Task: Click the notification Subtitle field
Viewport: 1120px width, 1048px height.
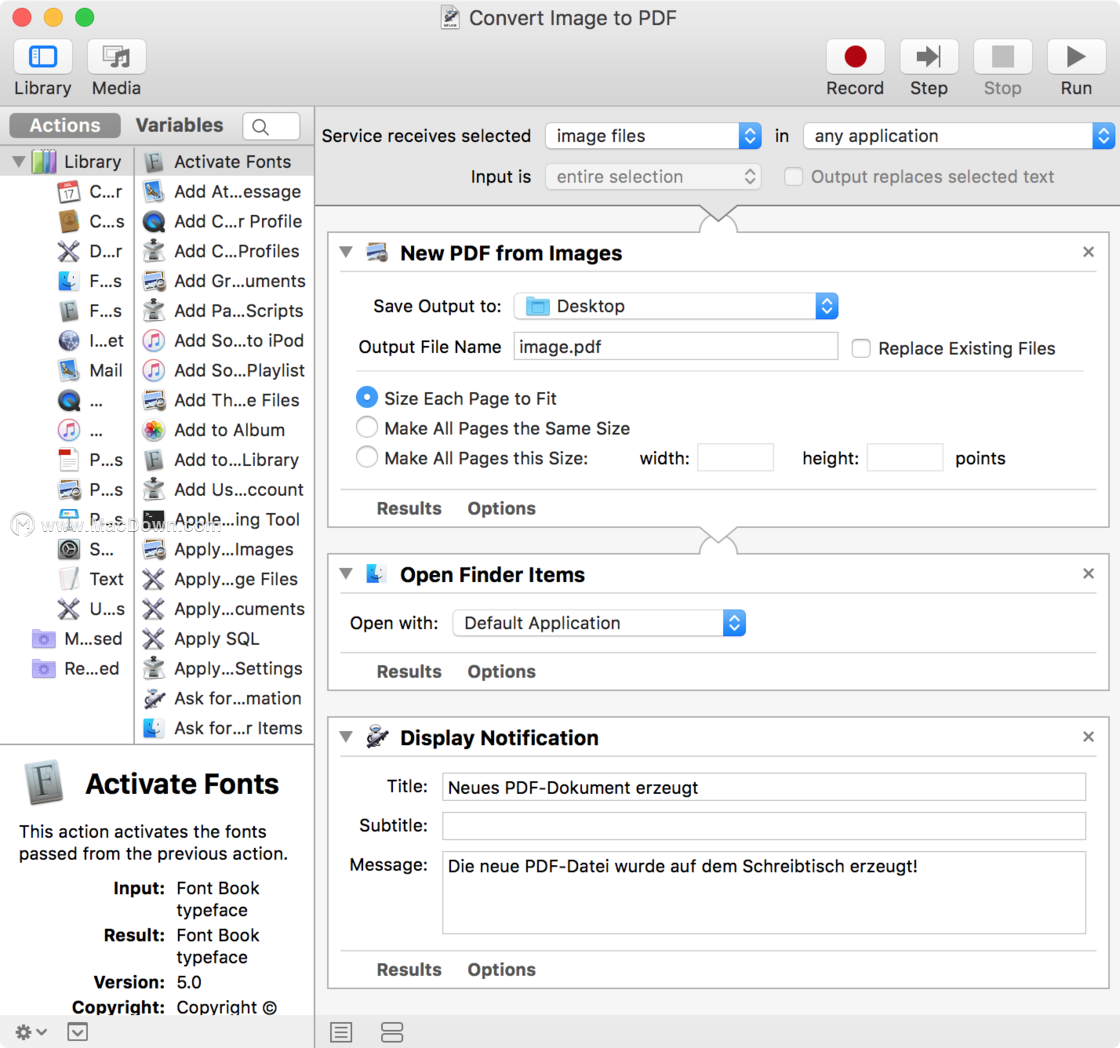Action: [x=764, y=826]
